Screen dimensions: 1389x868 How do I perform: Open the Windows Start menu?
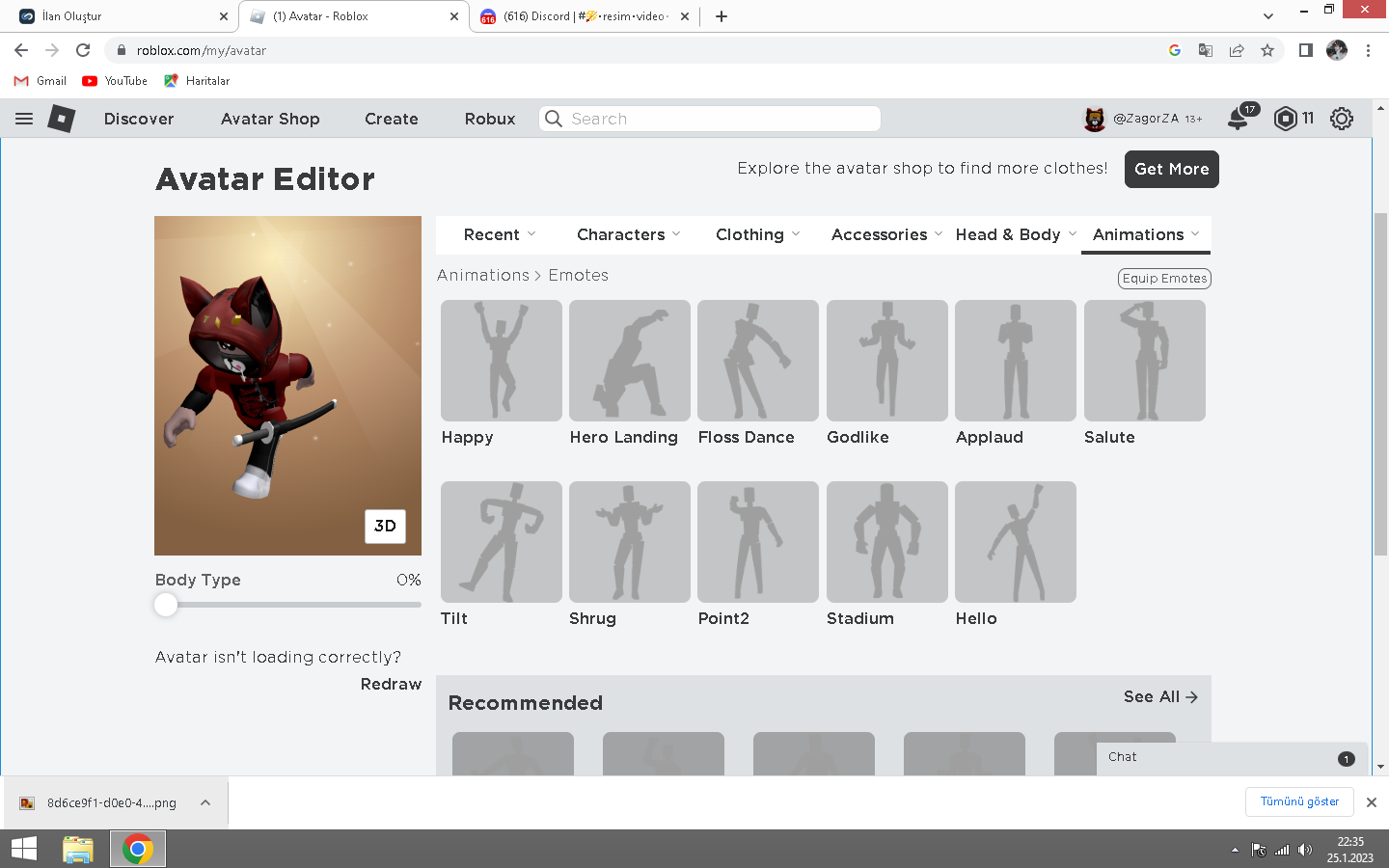24,849
